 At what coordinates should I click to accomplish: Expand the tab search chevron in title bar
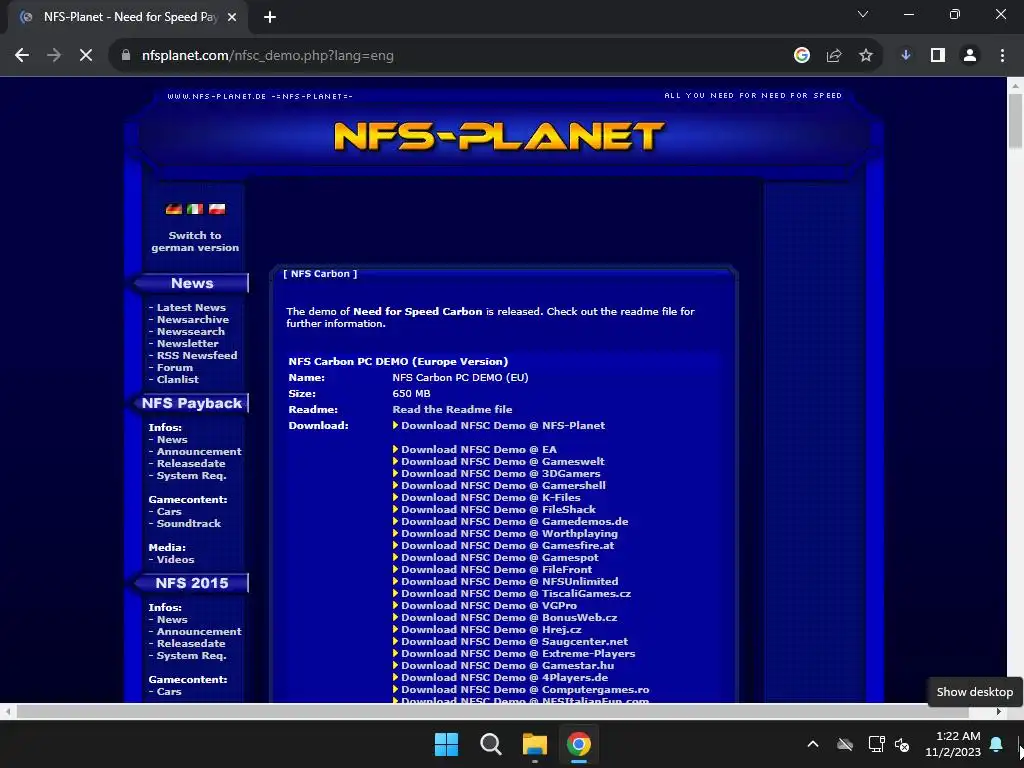point(863,14)
